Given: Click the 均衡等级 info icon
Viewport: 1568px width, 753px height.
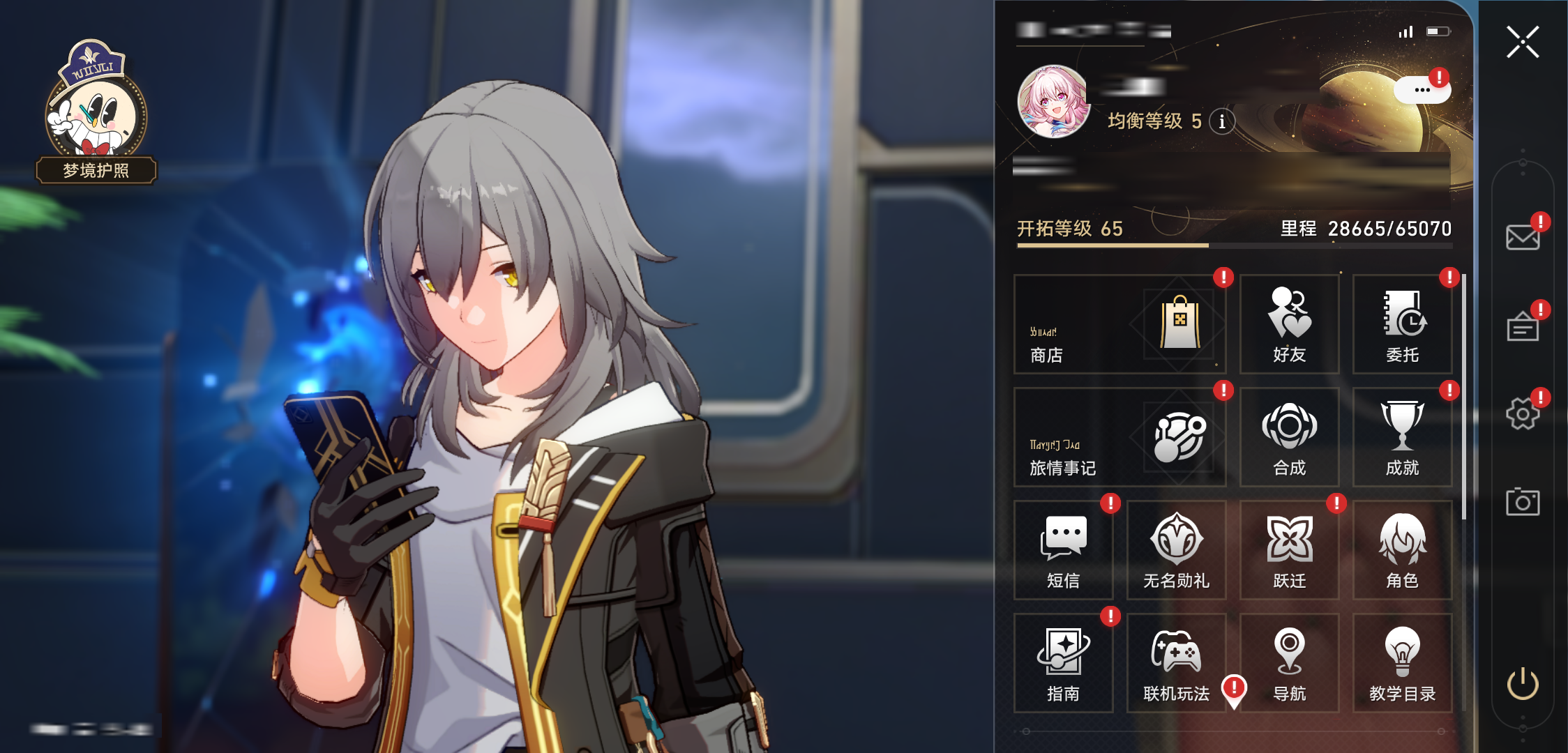Looking at the screenshot, I should click(1221, 121).
